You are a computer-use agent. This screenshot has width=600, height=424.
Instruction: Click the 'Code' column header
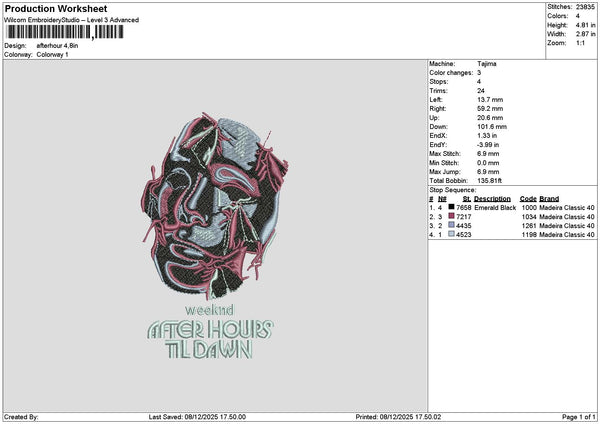pyautogui.click(x=528, y=199)
